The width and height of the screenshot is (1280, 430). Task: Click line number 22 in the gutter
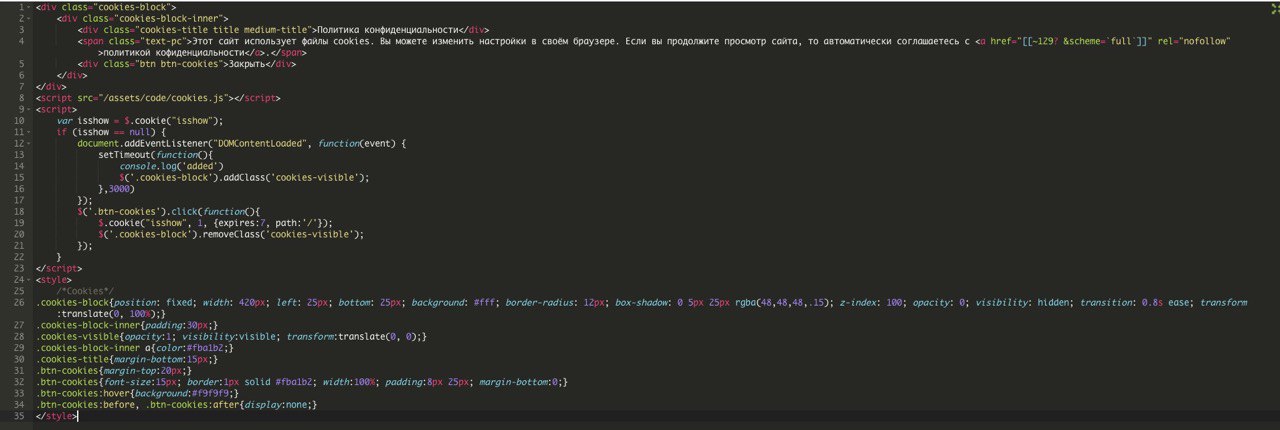click(18, 257)
